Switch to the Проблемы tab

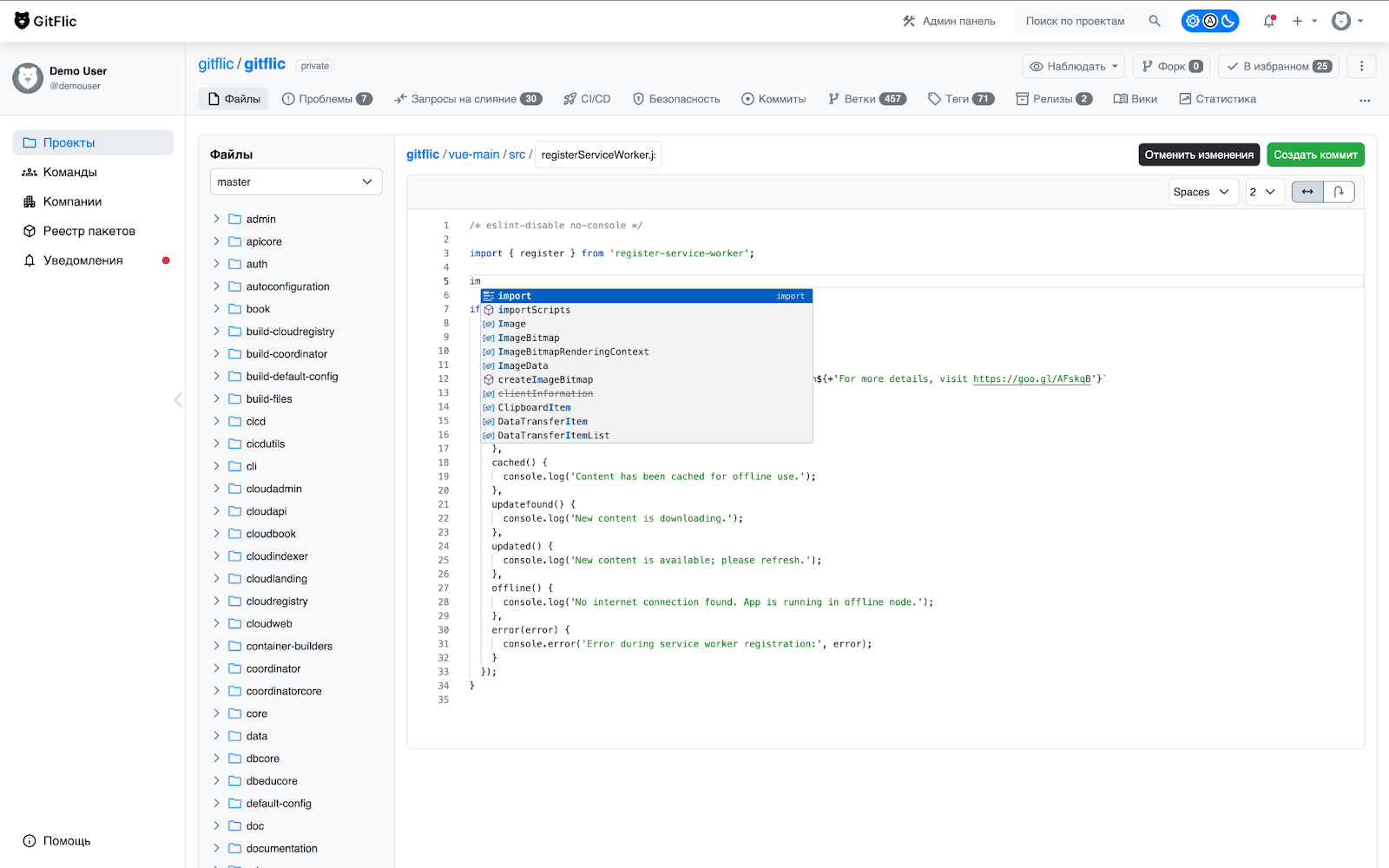[x=327, y=99]
